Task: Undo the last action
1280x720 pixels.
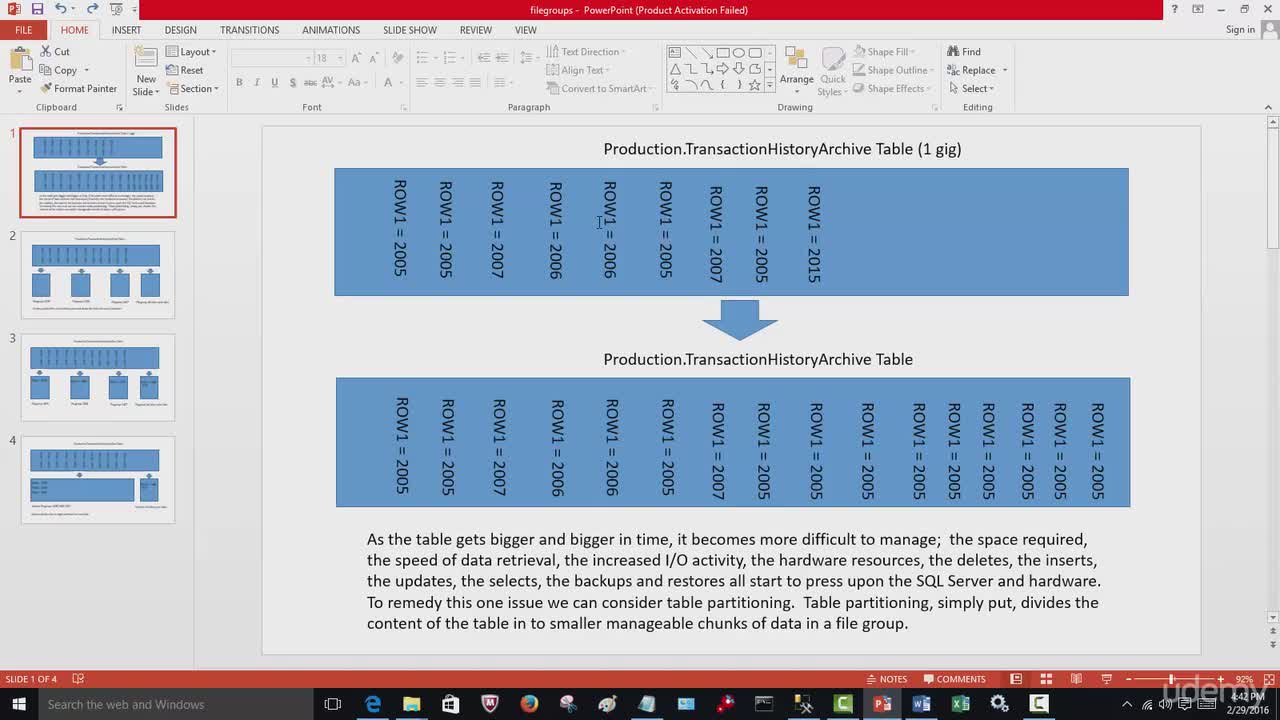Action: pos(61,9)
